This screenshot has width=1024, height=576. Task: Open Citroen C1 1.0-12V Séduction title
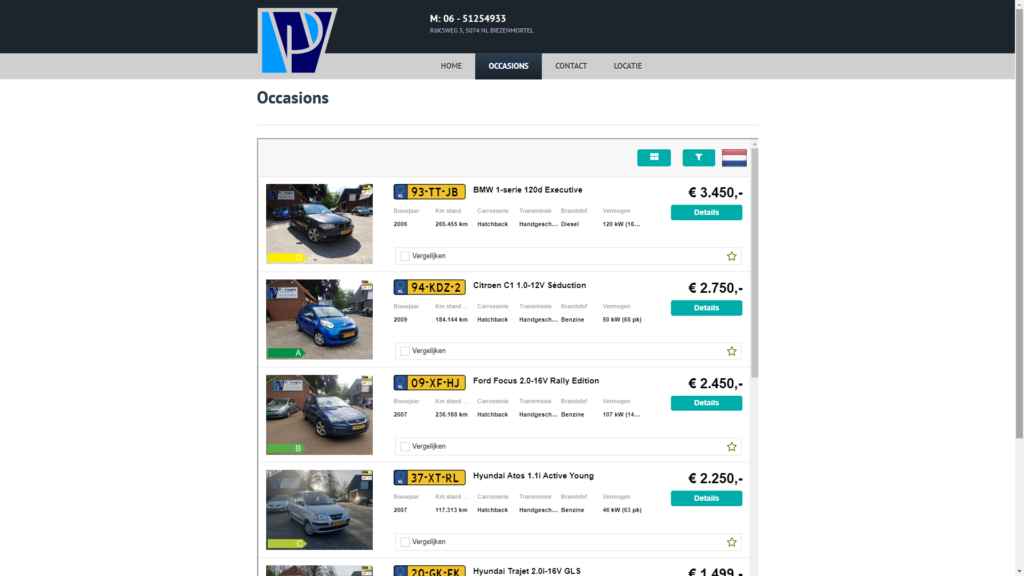[x=530, y=285]
